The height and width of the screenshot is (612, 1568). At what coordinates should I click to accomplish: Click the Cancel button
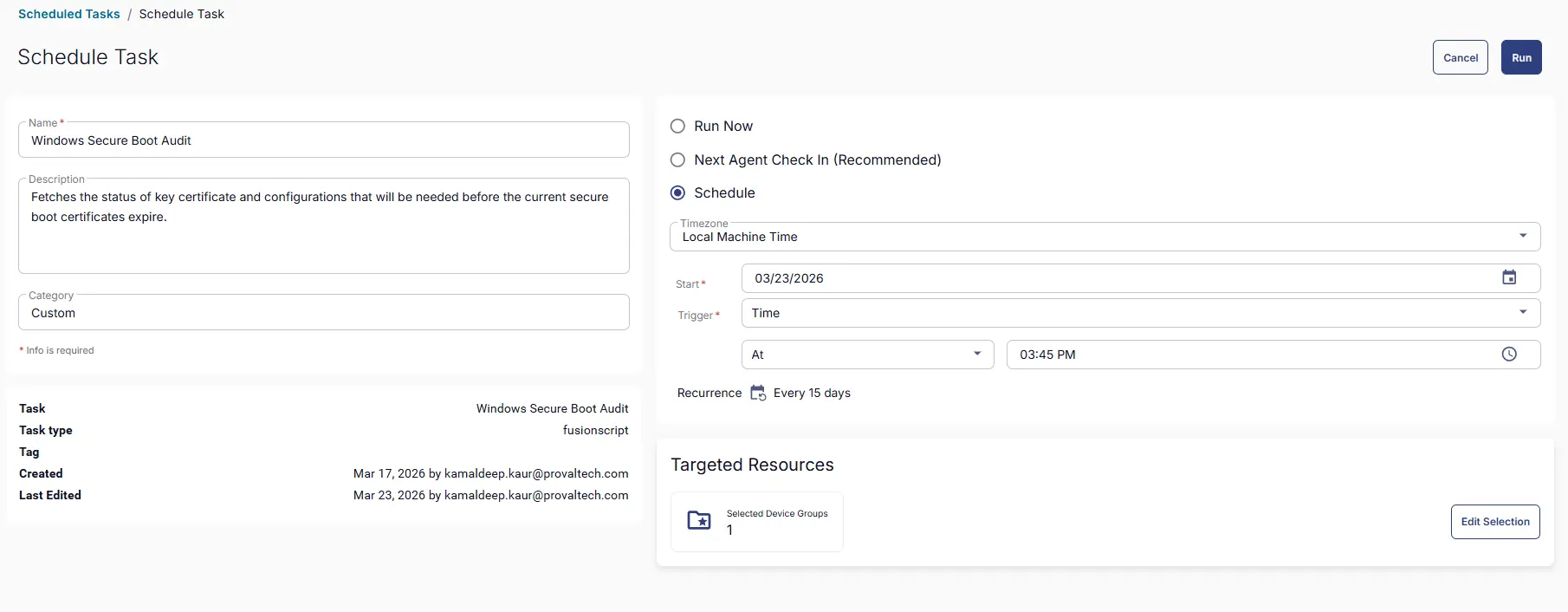tap(1460, 58)
